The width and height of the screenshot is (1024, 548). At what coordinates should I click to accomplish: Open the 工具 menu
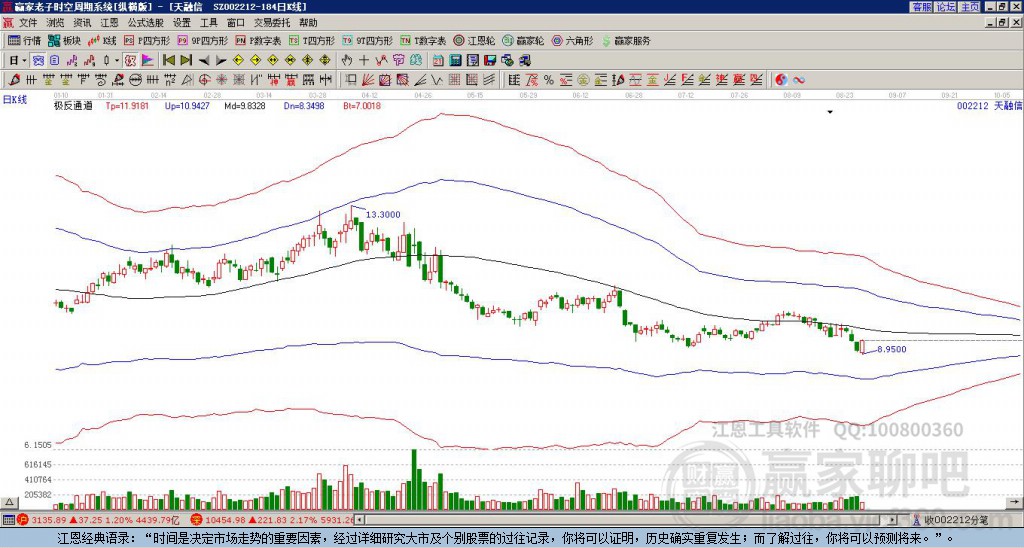(x=209, y=23)
